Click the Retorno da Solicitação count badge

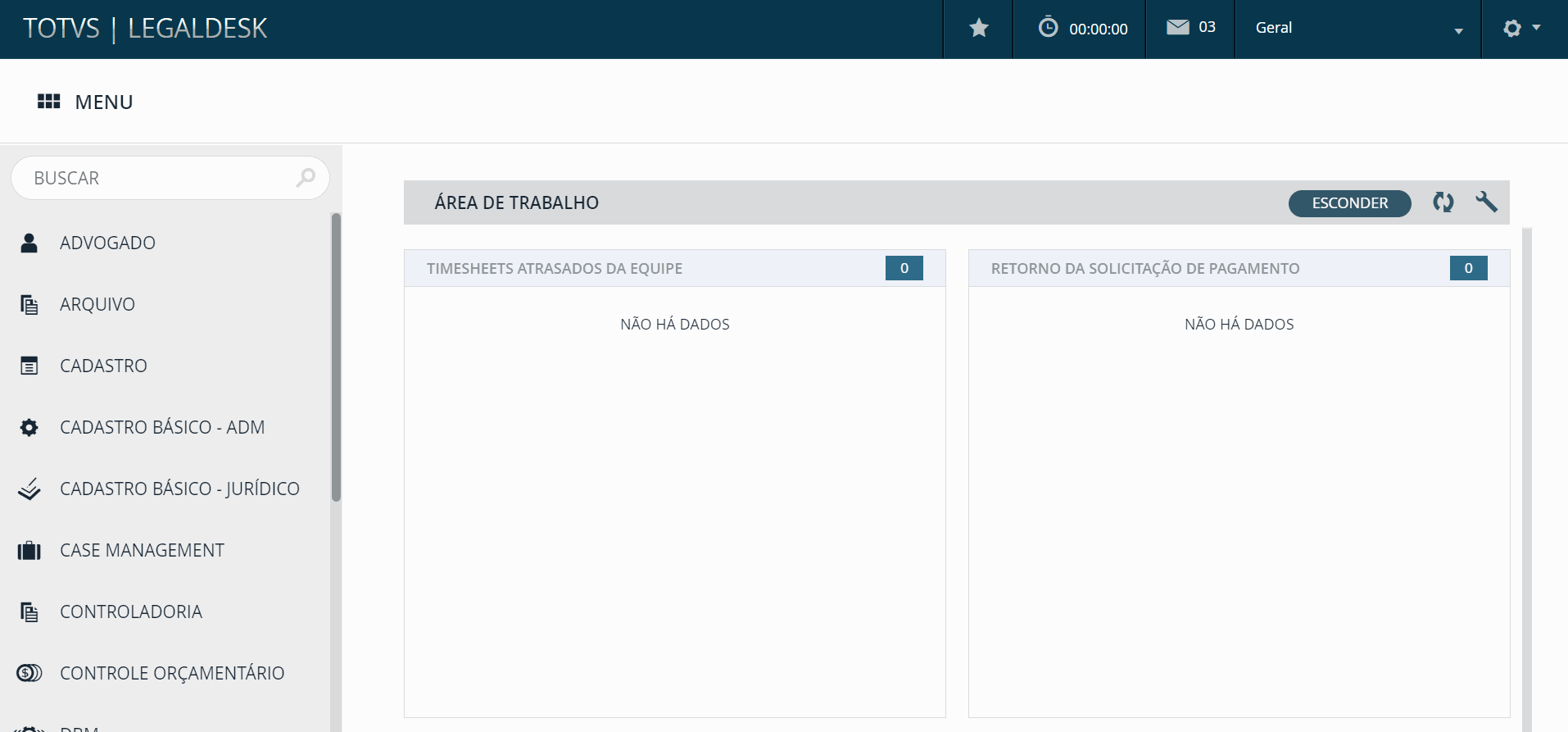coord(1468,268)
